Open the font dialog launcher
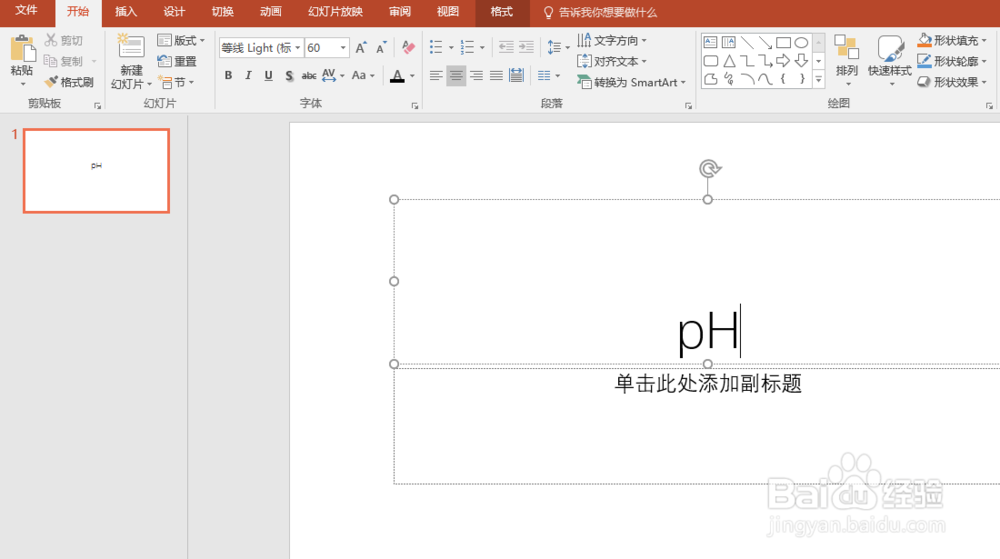 (415, 106)
